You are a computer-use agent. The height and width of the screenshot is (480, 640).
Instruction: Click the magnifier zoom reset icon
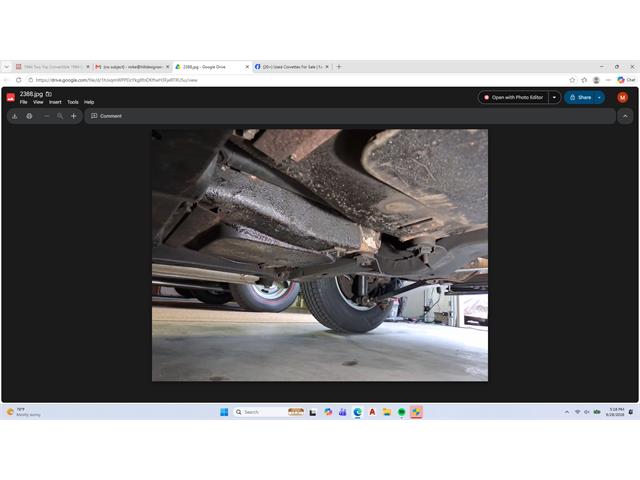pos(60,116)
